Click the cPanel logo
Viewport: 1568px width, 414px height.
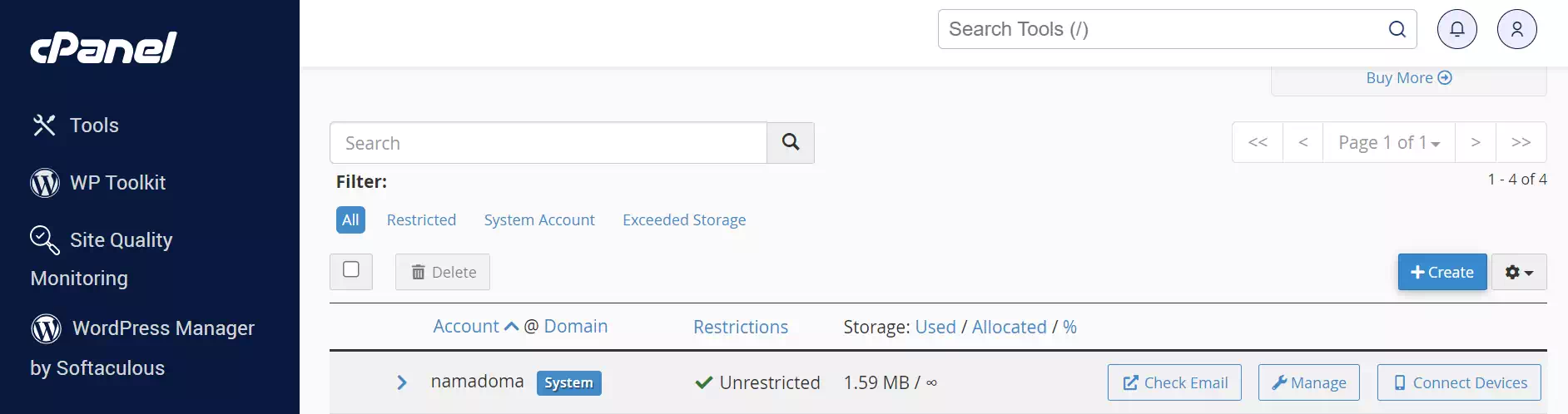[x=103, y=47]
